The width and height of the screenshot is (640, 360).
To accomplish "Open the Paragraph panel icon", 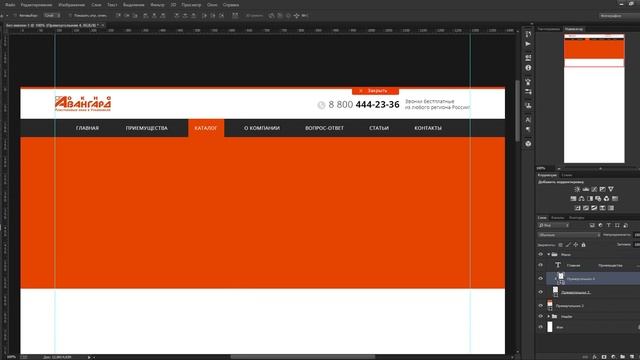I will tap(528, 129).
